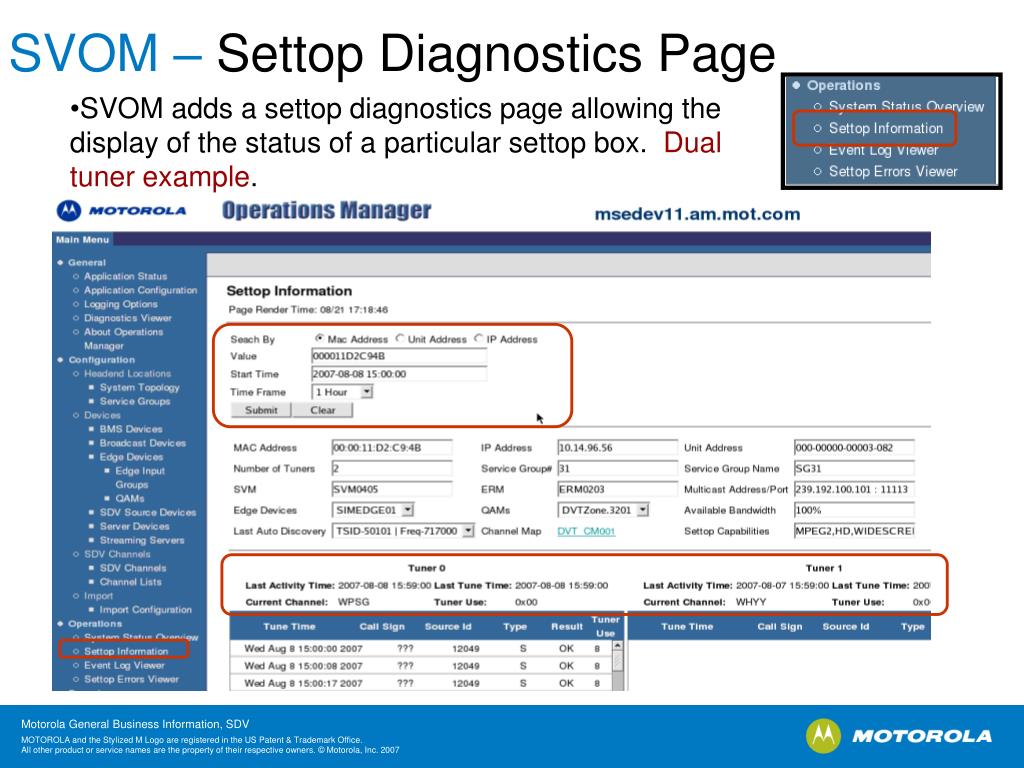This screenshot has height=768, width=1024.
Task: Click Settop Information in zoomed Operations inset
Action: 886,128
